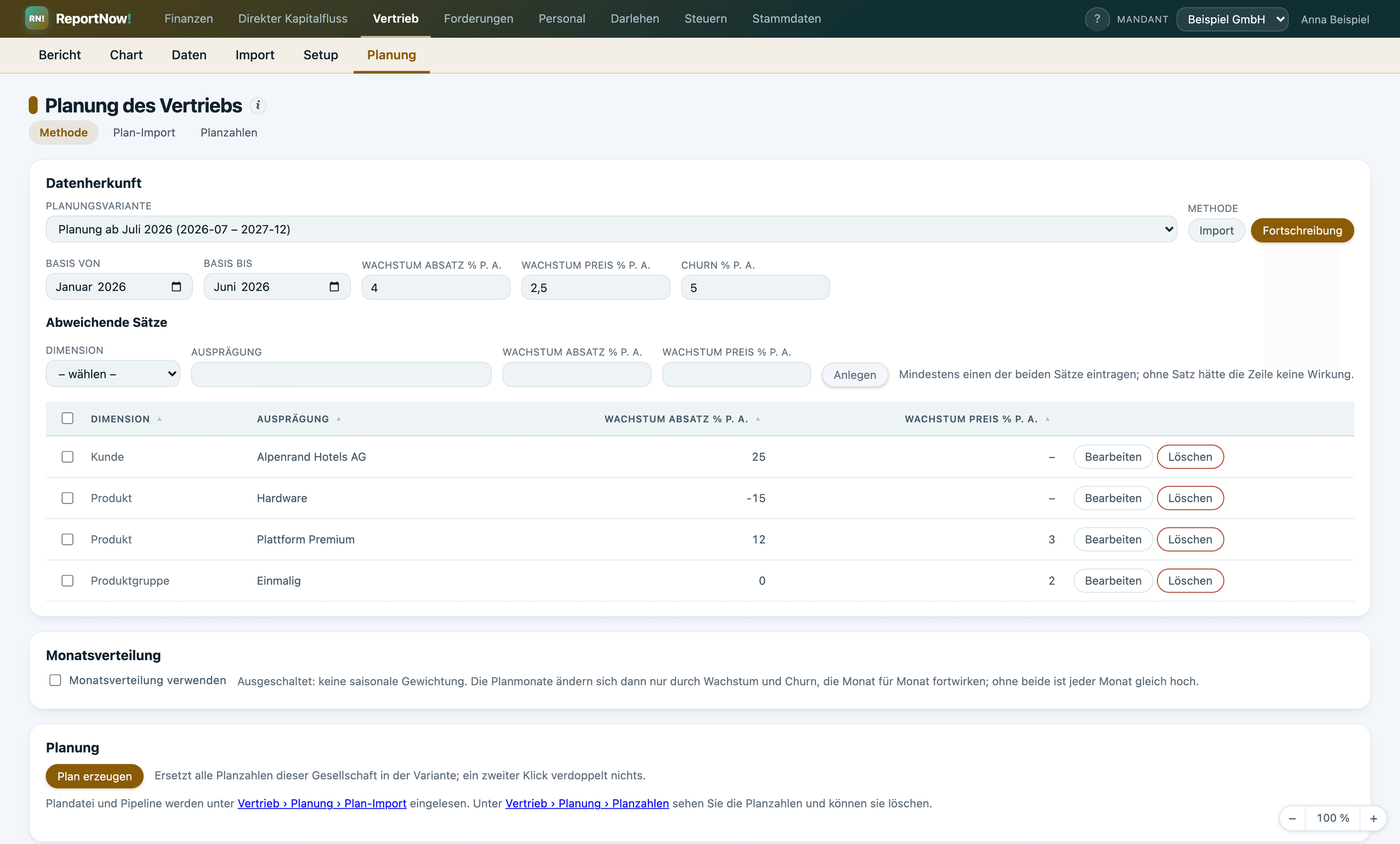Screen dimensions: 1400x844
Task: Open the Dimension wählen dropdown
Action: (113, 374)
